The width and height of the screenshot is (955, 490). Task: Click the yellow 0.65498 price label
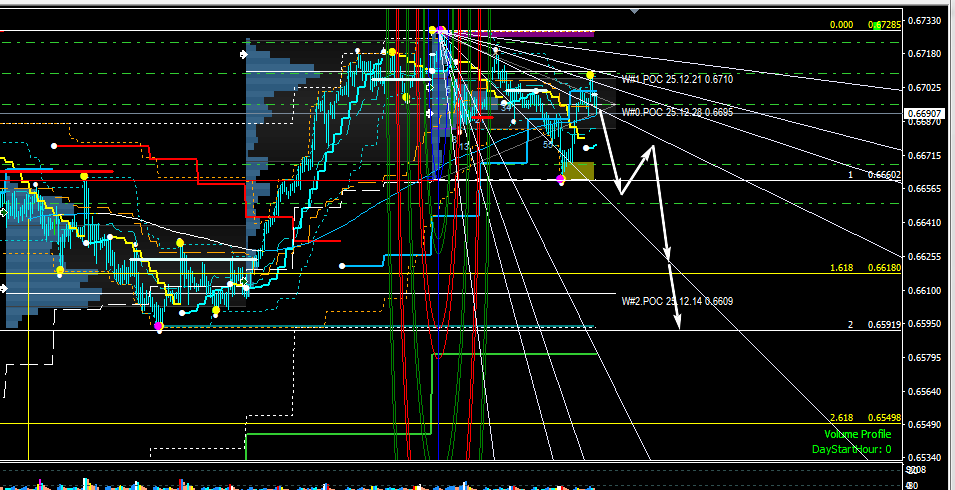[884, 418]
